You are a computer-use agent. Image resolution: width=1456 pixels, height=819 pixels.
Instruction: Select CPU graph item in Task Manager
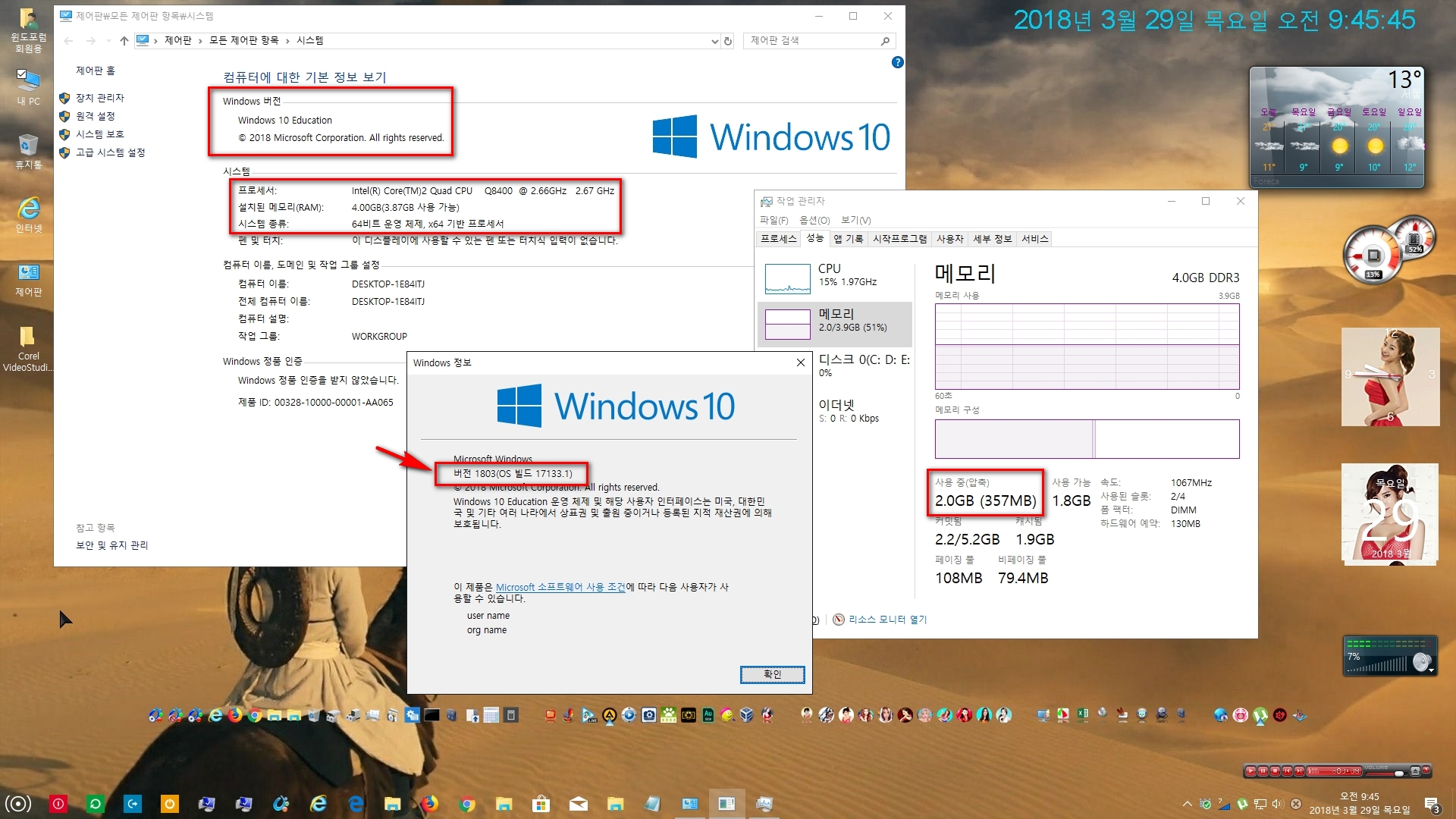[834, 278]
